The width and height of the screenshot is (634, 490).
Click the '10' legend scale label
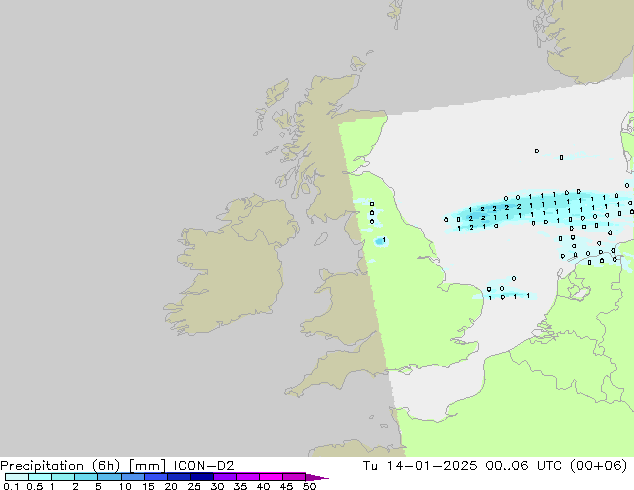point(125,486)
